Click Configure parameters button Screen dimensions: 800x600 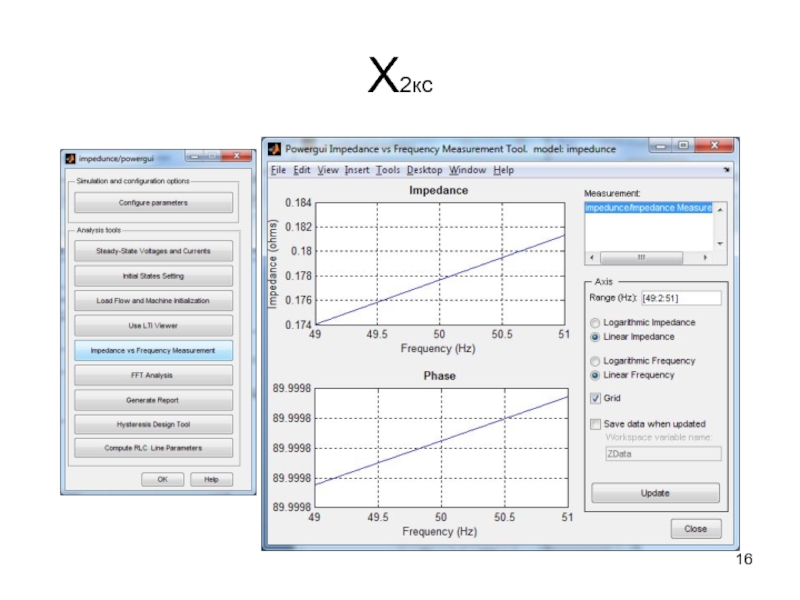(x=154, y=203)
